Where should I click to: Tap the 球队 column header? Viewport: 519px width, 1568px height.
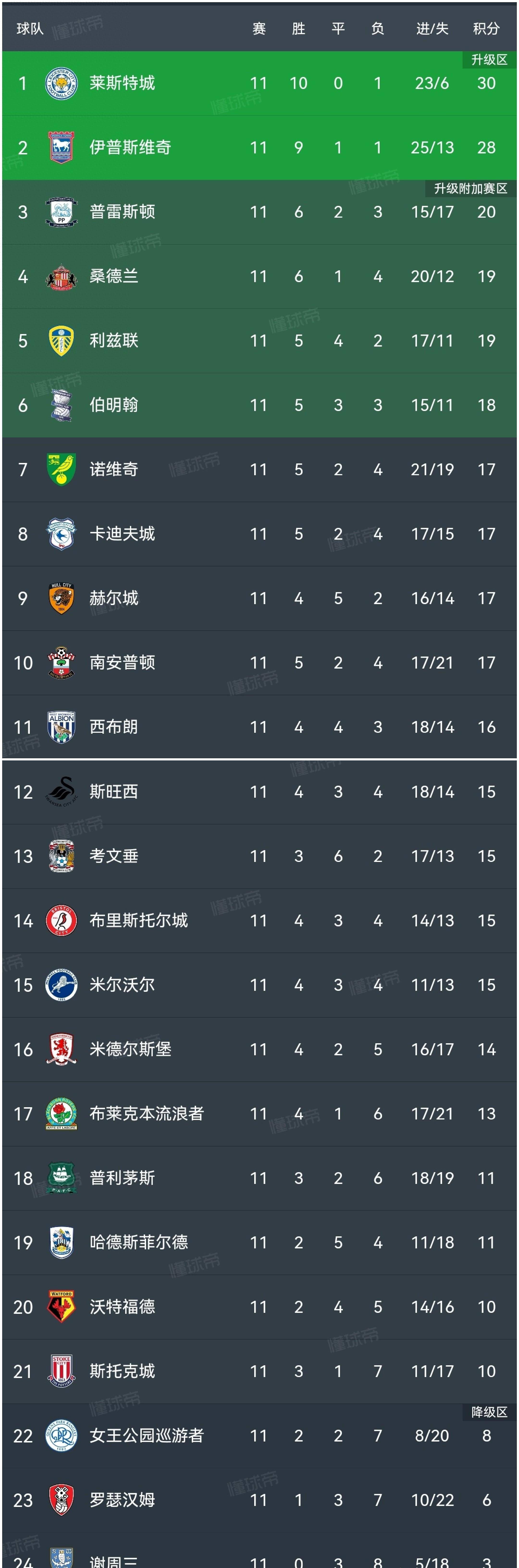30,29
